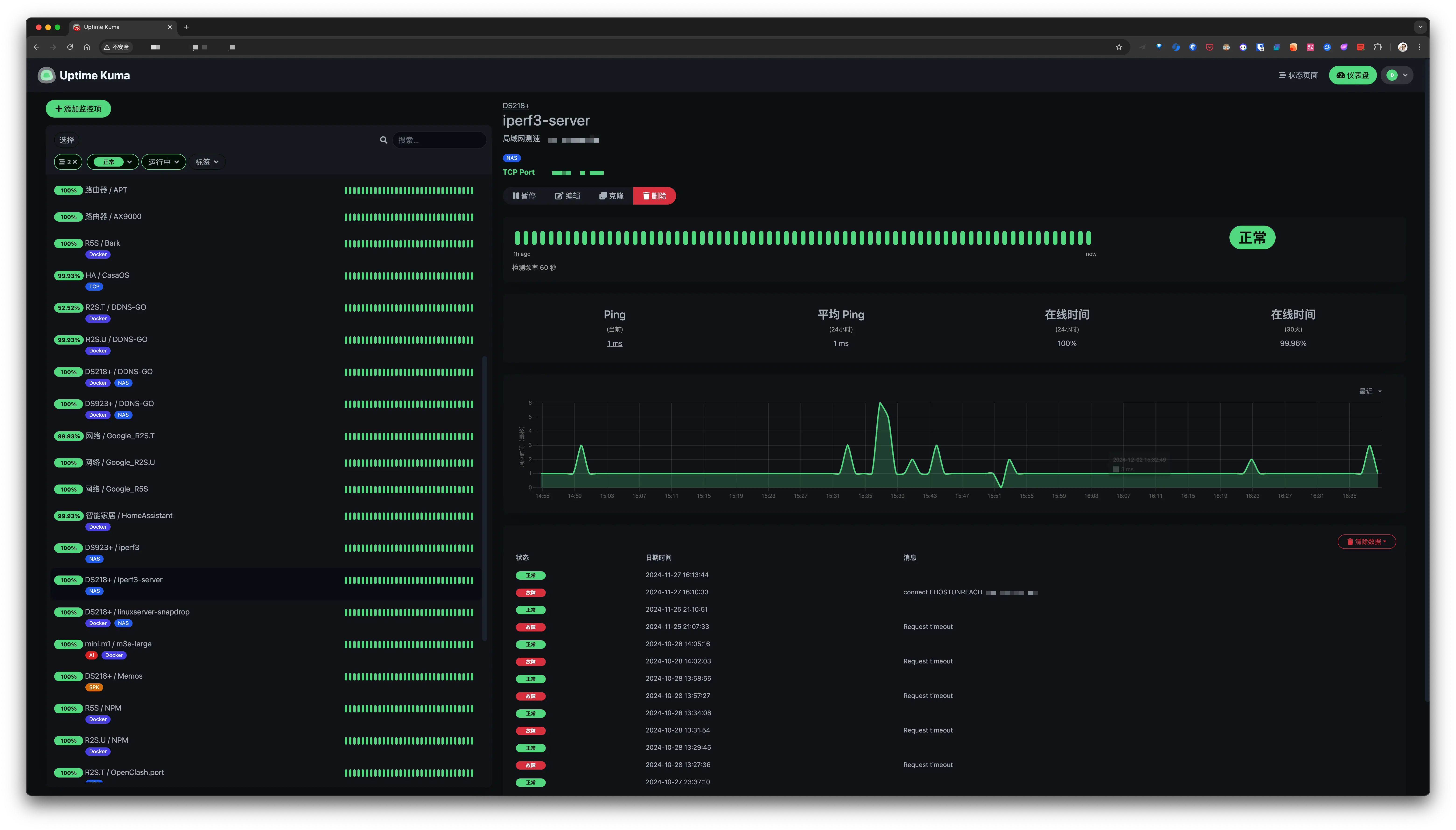
Task: Open the 状态页面 status pages menu
Action: click(x=1298, y=75)
